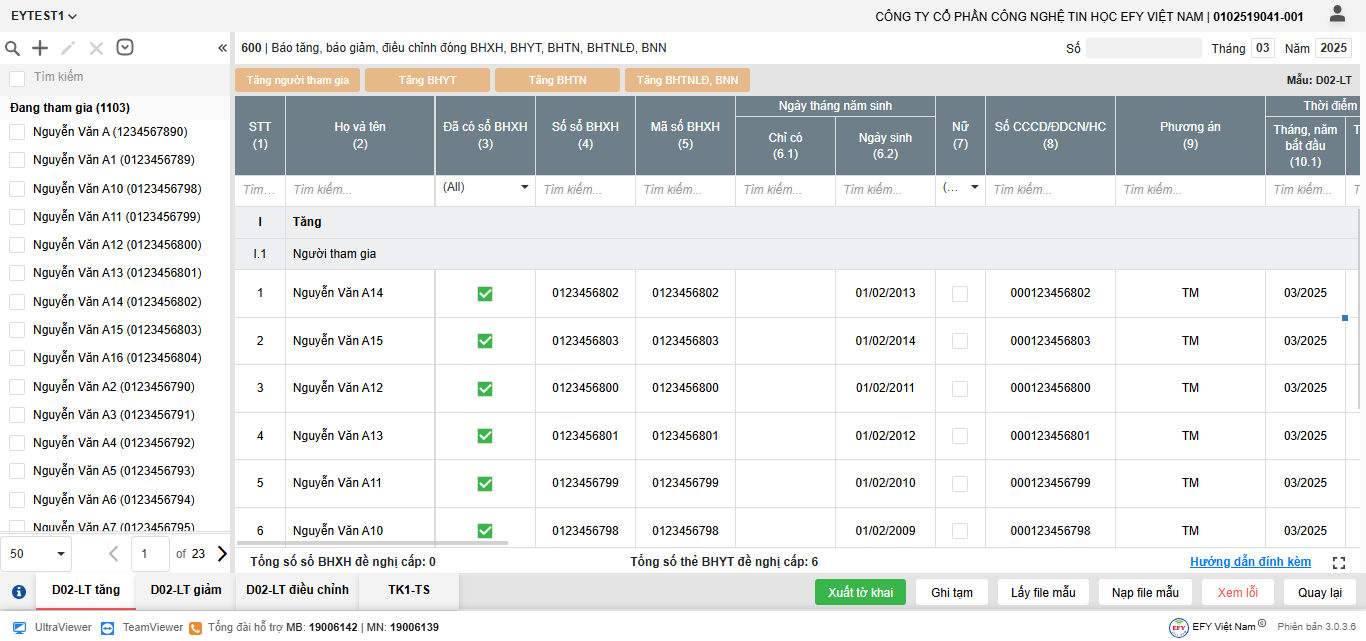Tick the select-all checkbox beside Tìm kiếm
1366x641 pixels.
point(17,78)
